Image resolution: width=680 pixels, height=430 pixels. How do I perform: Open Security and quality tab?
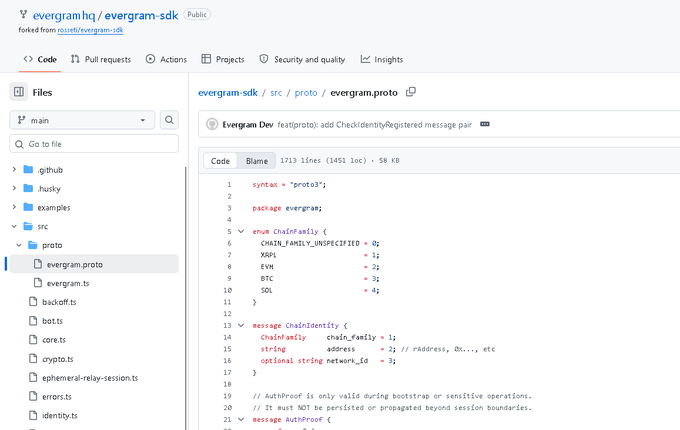point(302,59)
